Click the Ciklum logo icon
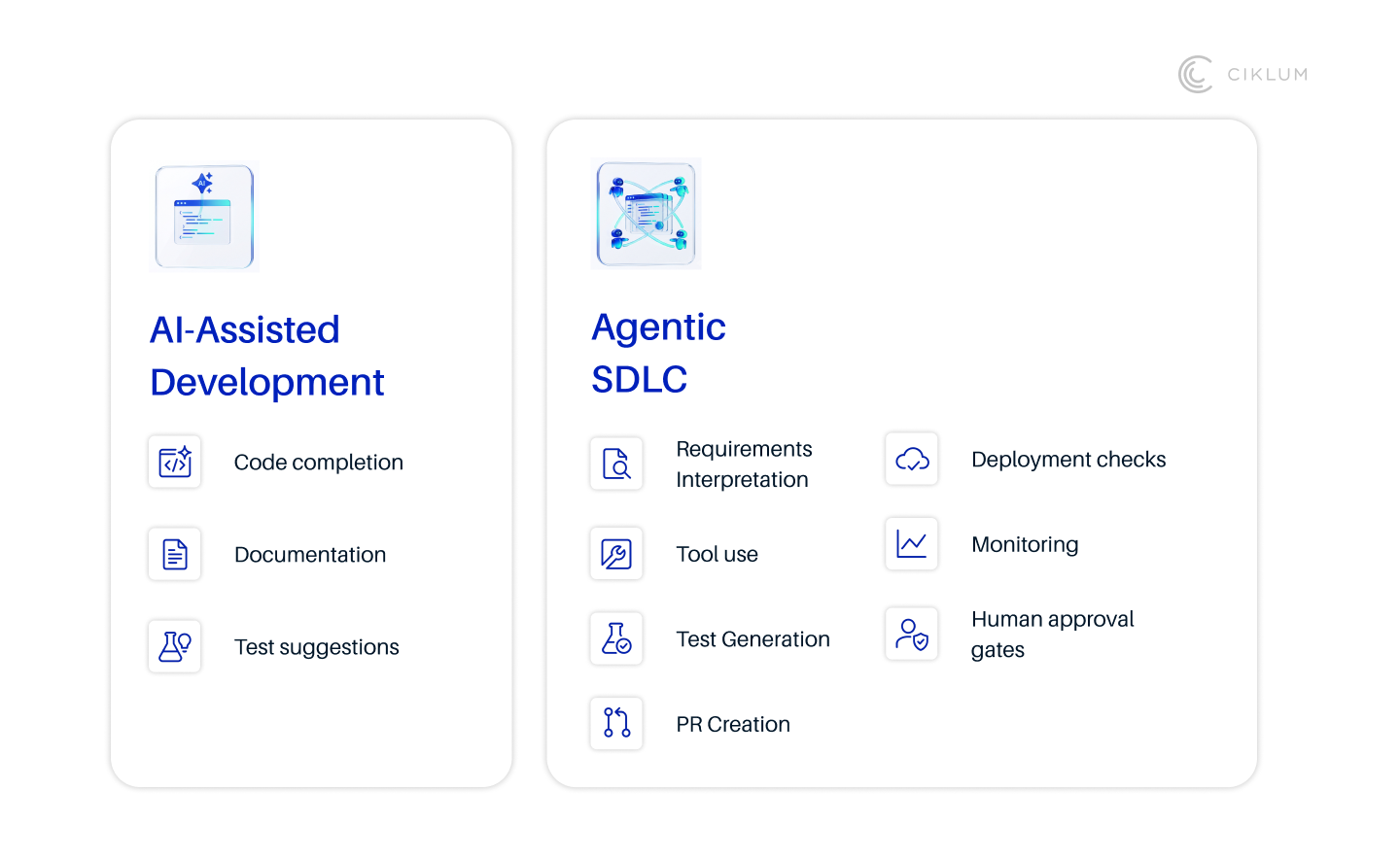This screenshot has height=860, width=1400. (1196, 75)
